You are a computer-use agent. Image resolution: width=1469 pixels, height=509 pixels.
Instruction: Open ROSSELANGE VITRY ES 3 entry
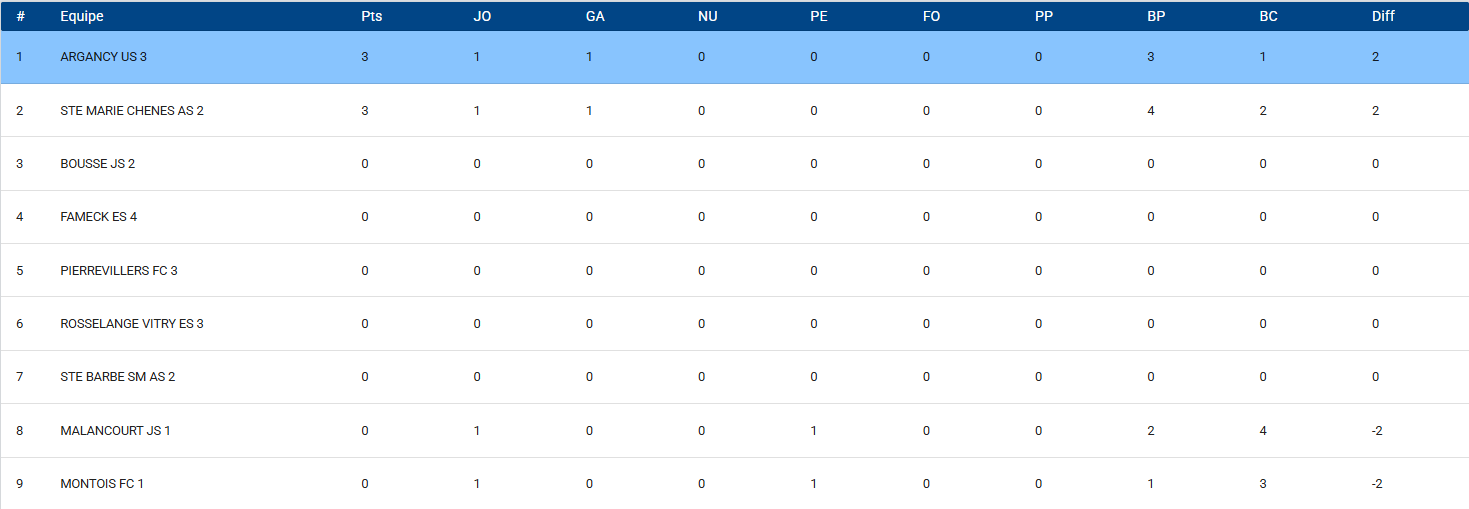pyautogui.click(x=131, y=324)
